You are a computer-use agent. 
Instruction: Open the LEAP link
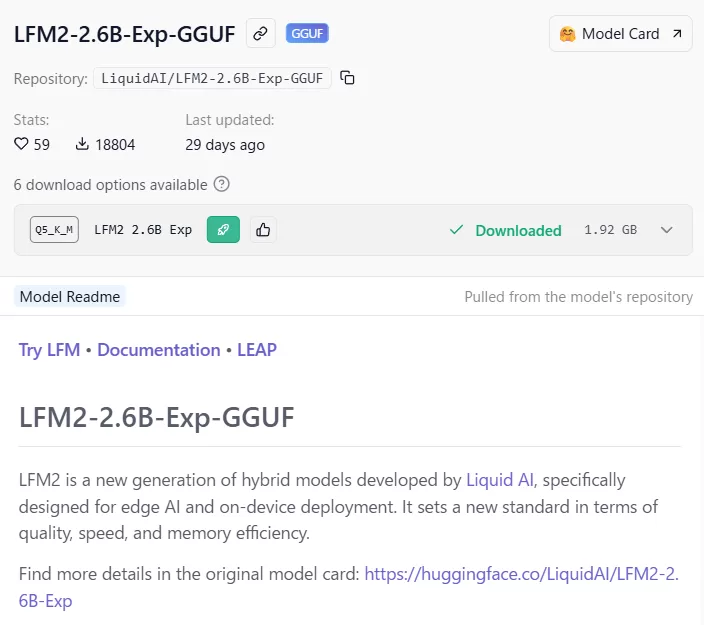[x=257, y=350]
